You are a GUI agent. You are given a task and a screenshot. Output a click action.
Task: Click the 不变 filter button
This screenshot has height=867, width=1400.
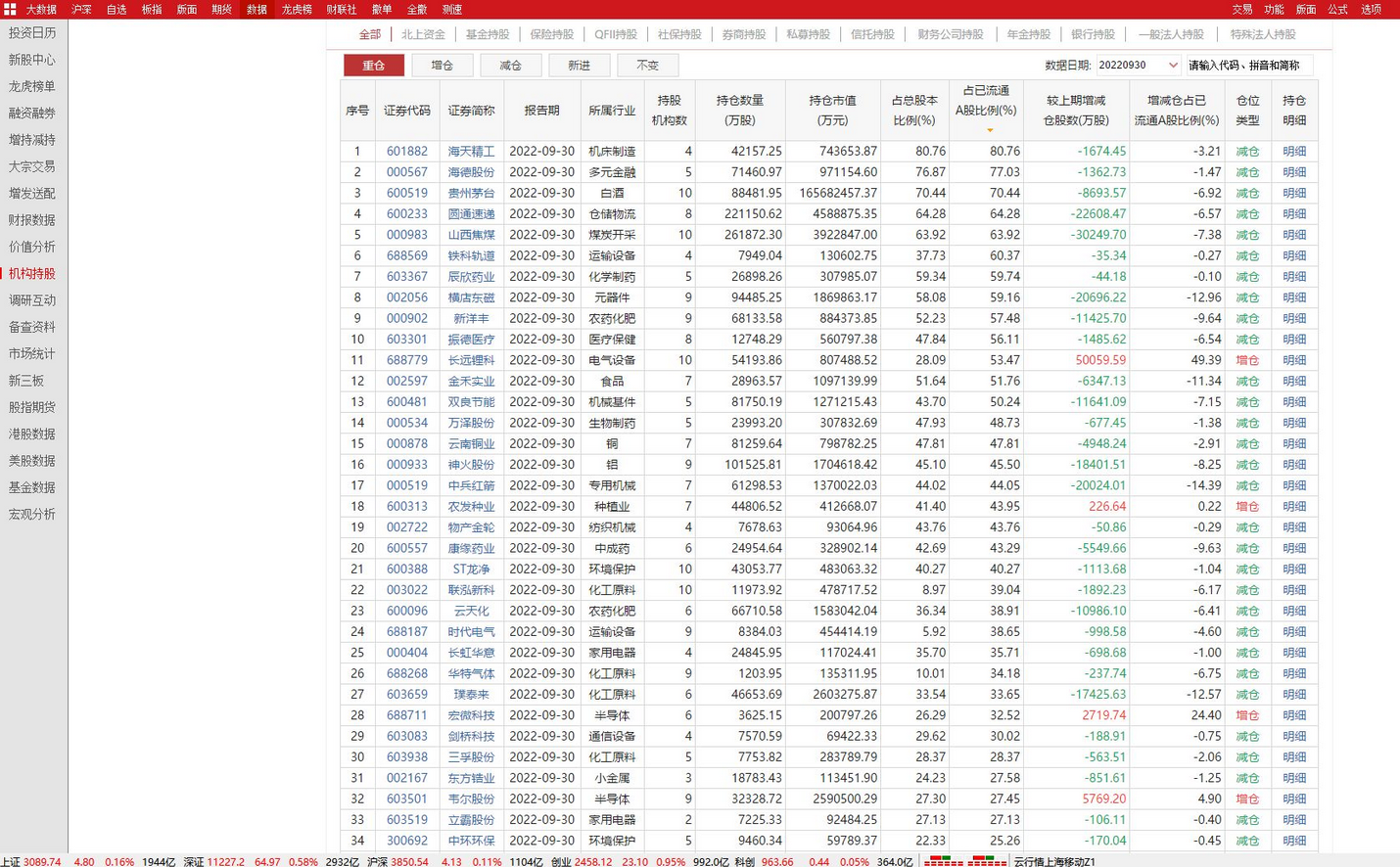click(647, 66)
